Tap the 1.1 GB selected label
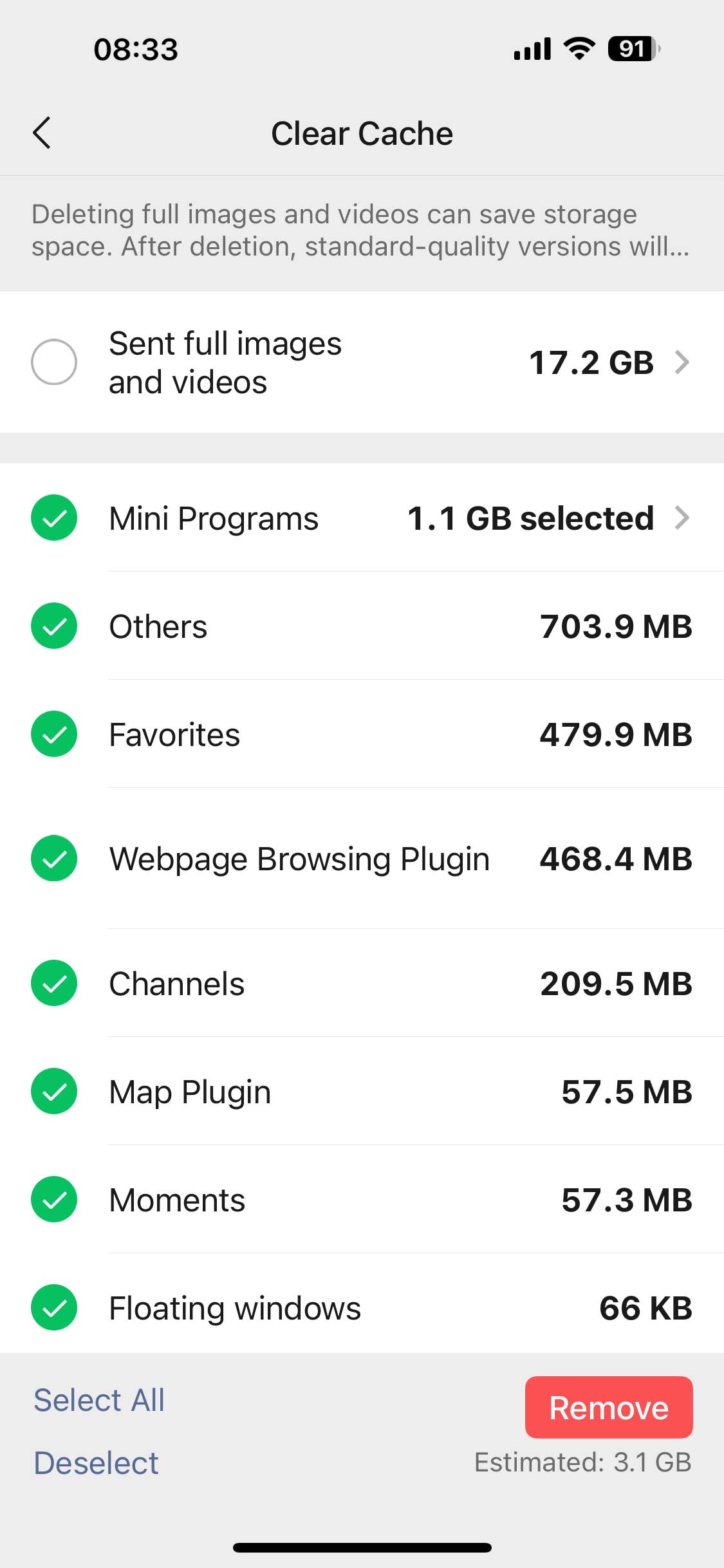Screen dimensions: 724x1568 (531, 518)
